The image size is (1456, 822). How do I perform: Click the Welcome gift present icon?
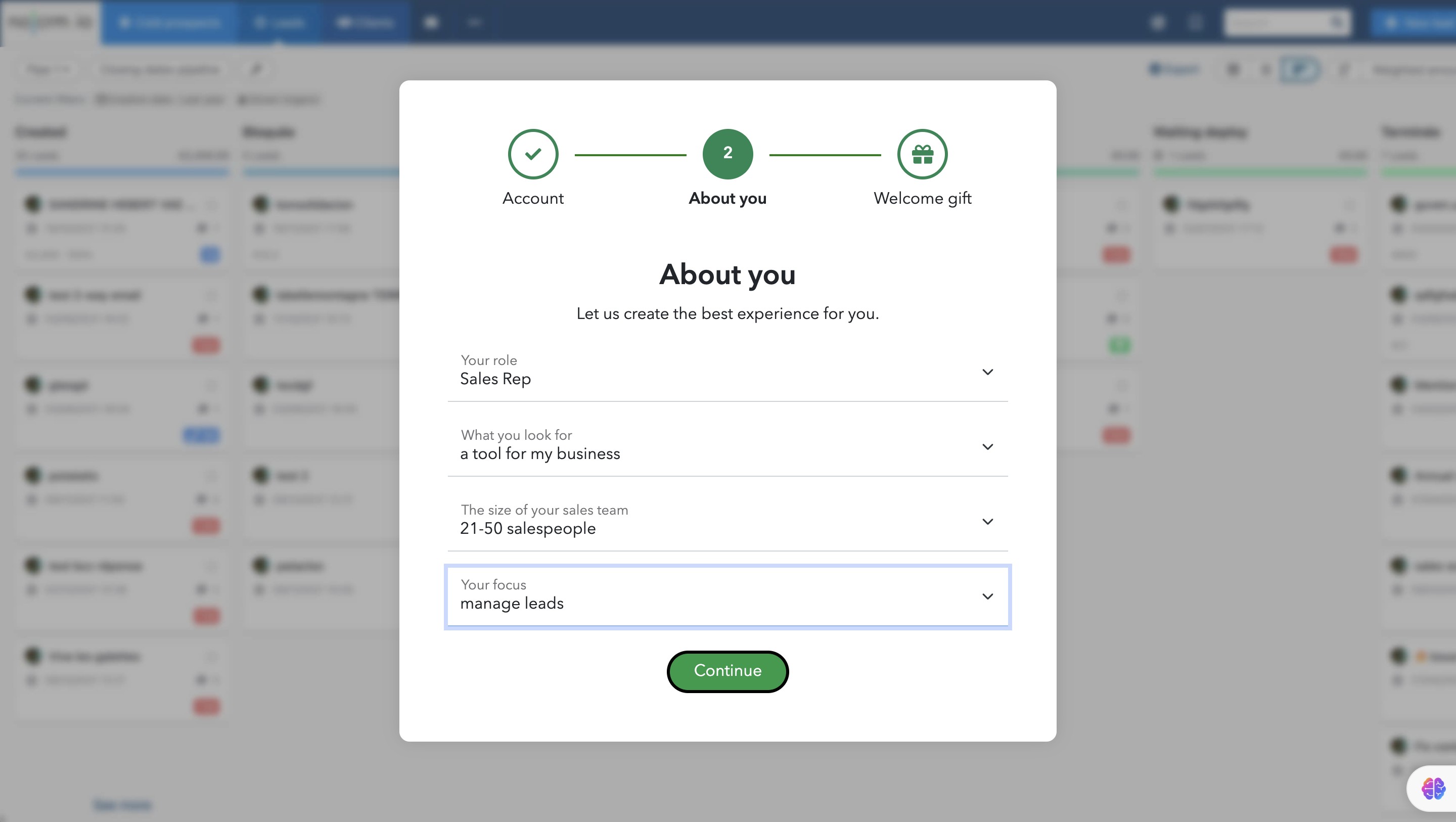[x=922, y=154]
